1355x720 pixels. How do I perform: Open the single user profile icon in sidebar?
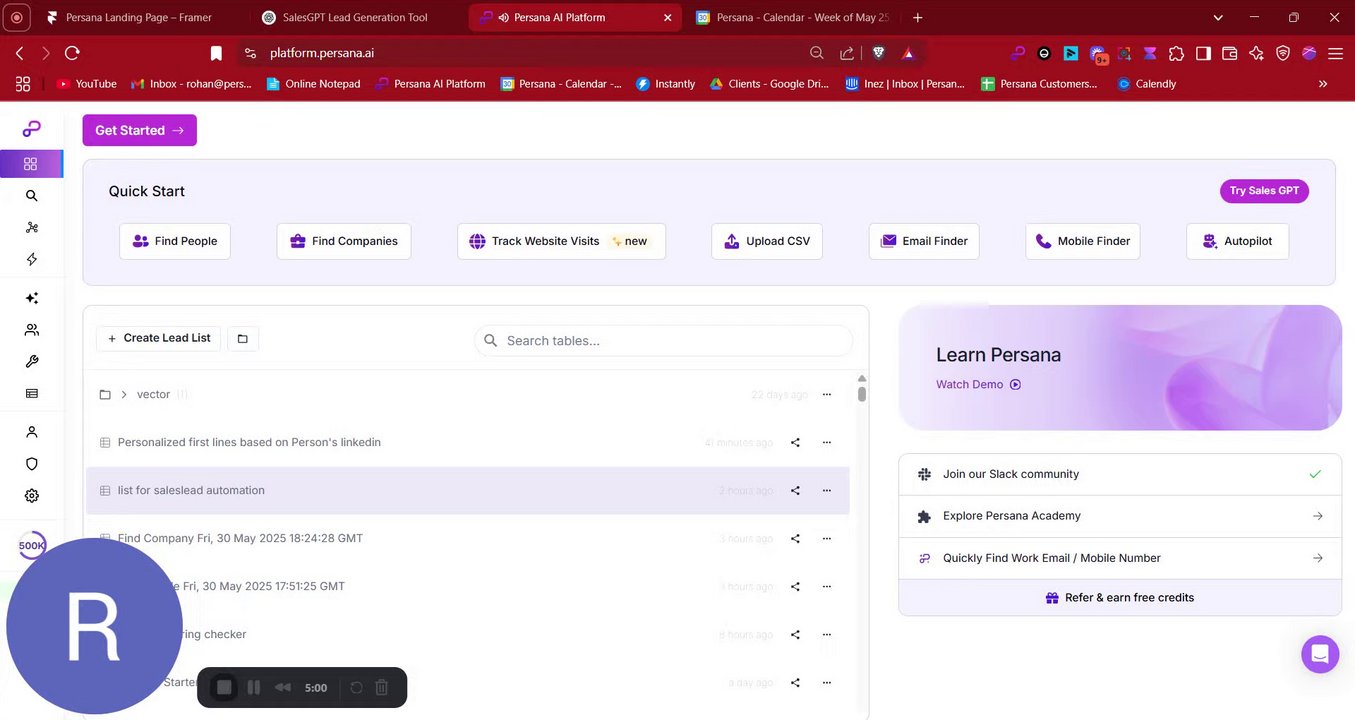pyautogui.click(x=32, y=432)
